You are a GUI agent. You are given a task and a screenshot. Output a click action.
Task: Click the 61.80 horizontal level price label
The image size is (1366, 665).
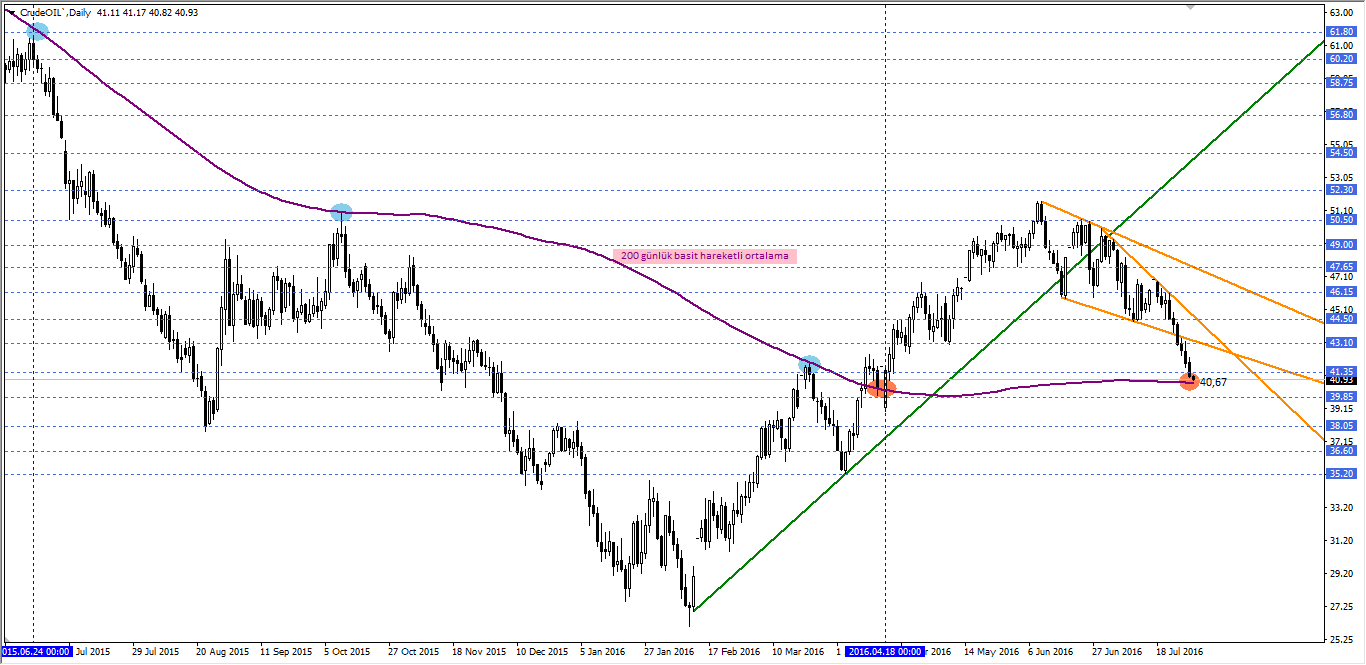click(x=1341, y=32)
